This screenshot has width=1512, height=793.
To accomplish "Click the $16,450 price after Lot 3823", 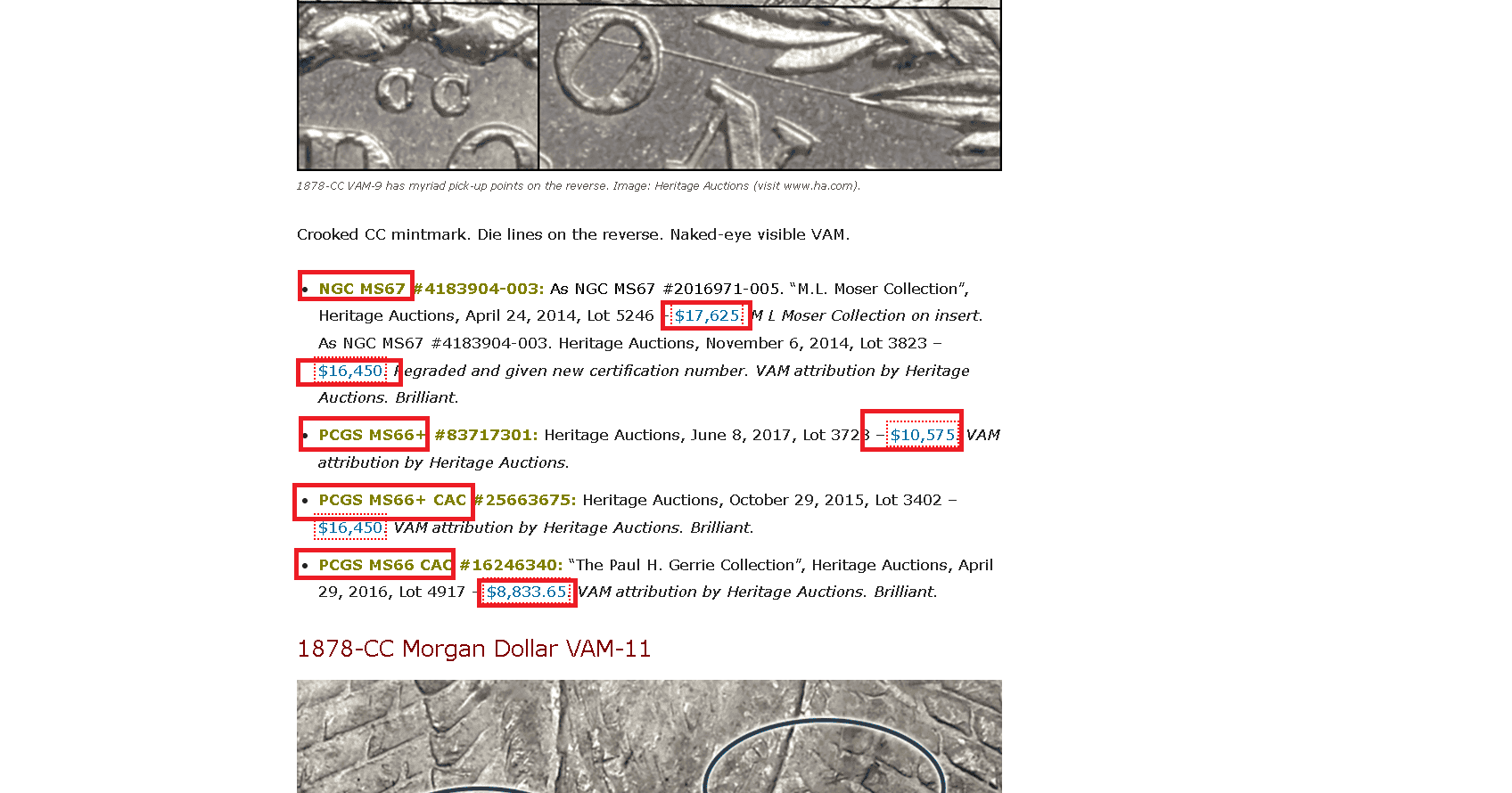I will (x=350, y=371).
